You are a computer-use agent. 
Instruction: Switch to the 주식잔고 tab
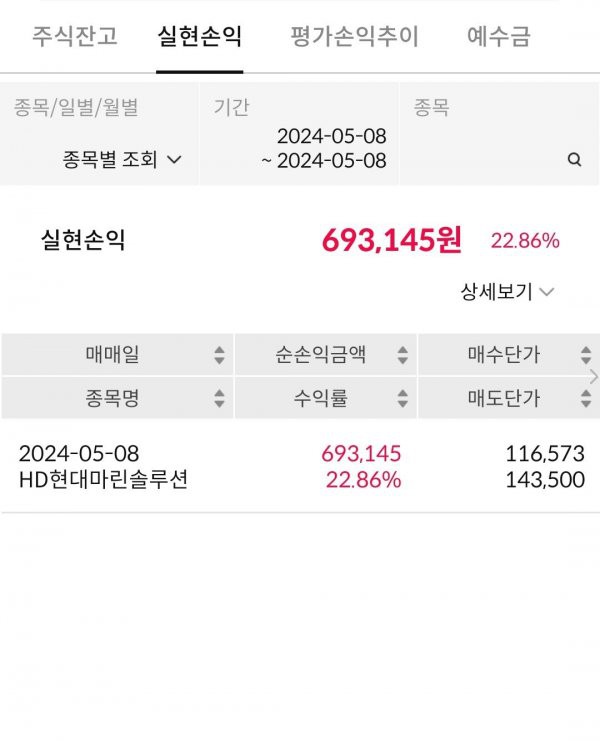click(75, 36)
